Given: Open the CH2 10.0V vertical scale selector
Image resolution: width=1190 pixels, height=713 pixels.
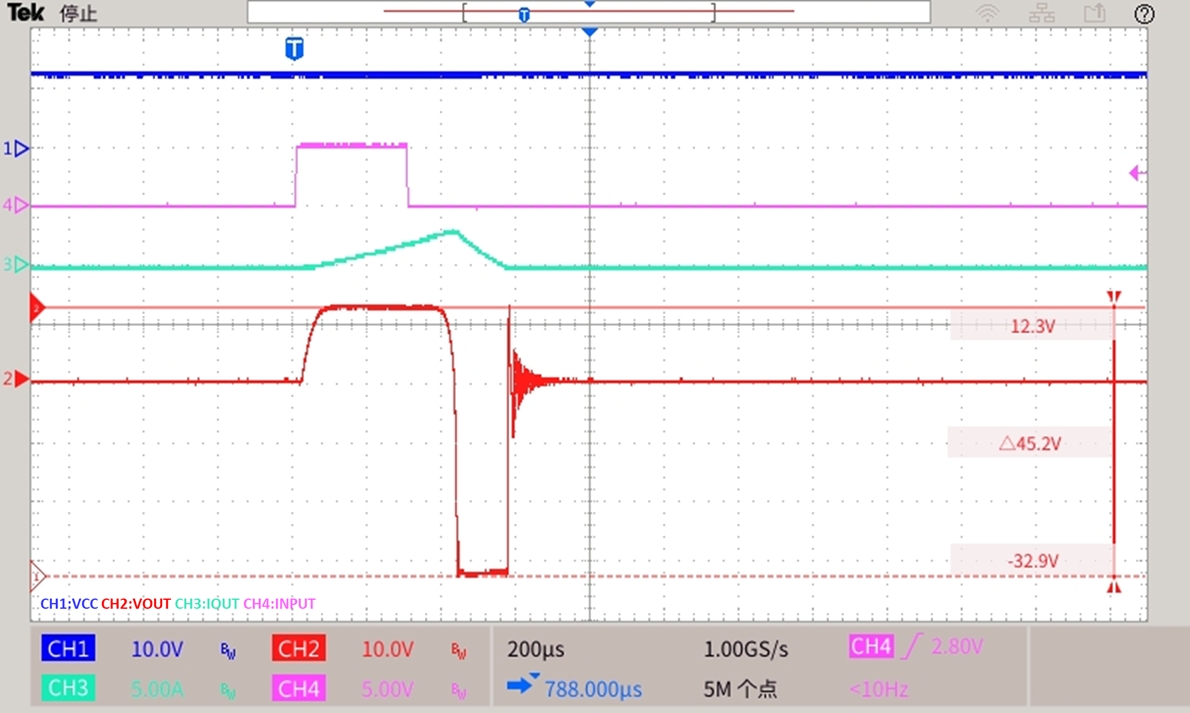Looking at the screenshot, I should tap(388, 648).
